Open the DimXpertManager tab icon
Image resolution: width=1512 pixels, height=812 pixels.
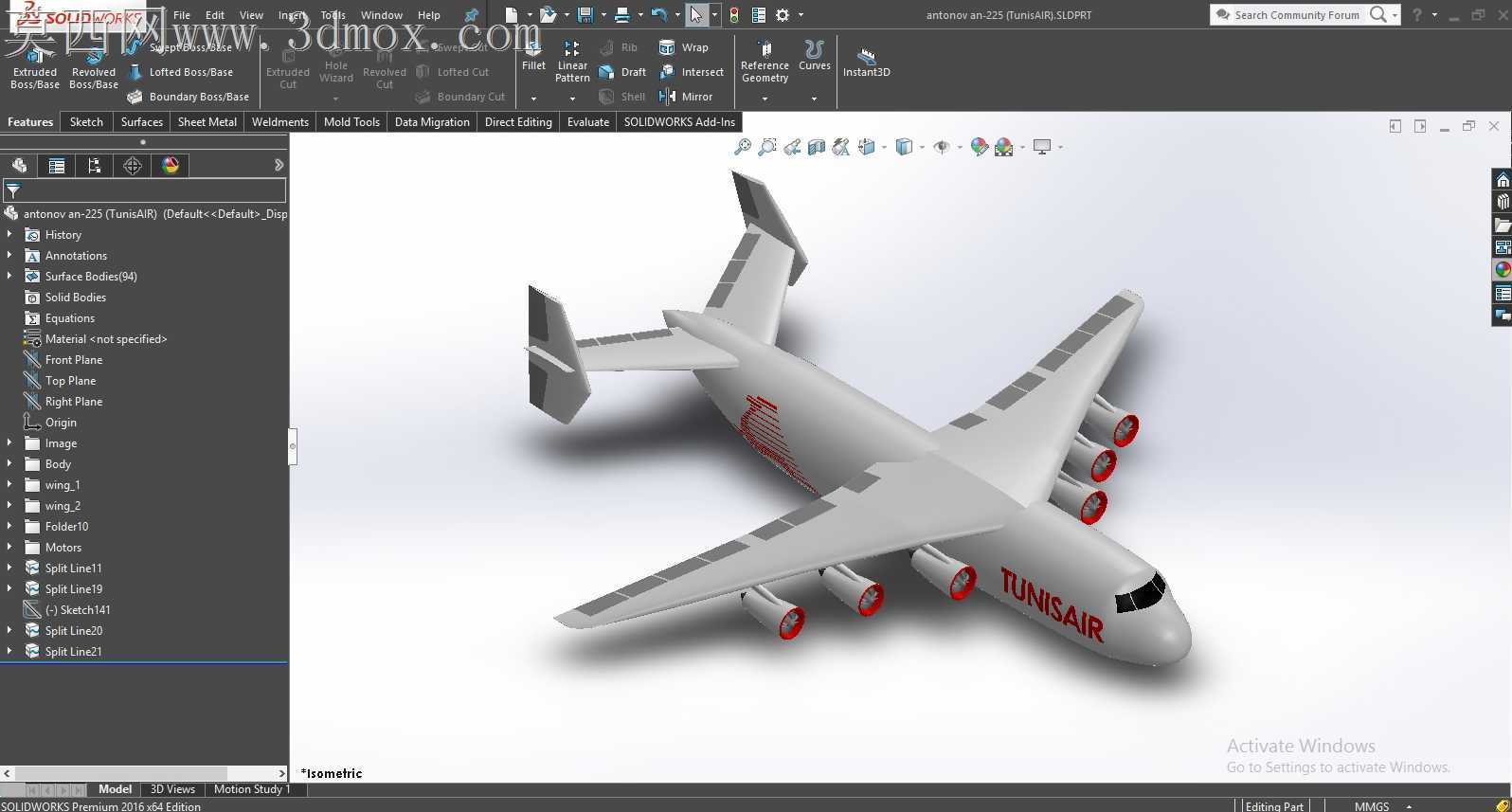pyautogui.click(x=133, y=166)
